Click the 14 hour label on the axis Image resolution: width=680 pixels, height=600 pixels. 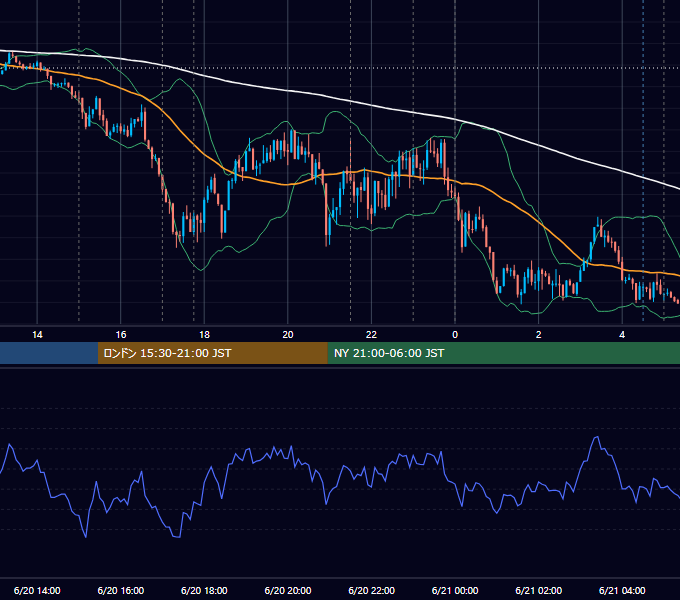(37, 335)
